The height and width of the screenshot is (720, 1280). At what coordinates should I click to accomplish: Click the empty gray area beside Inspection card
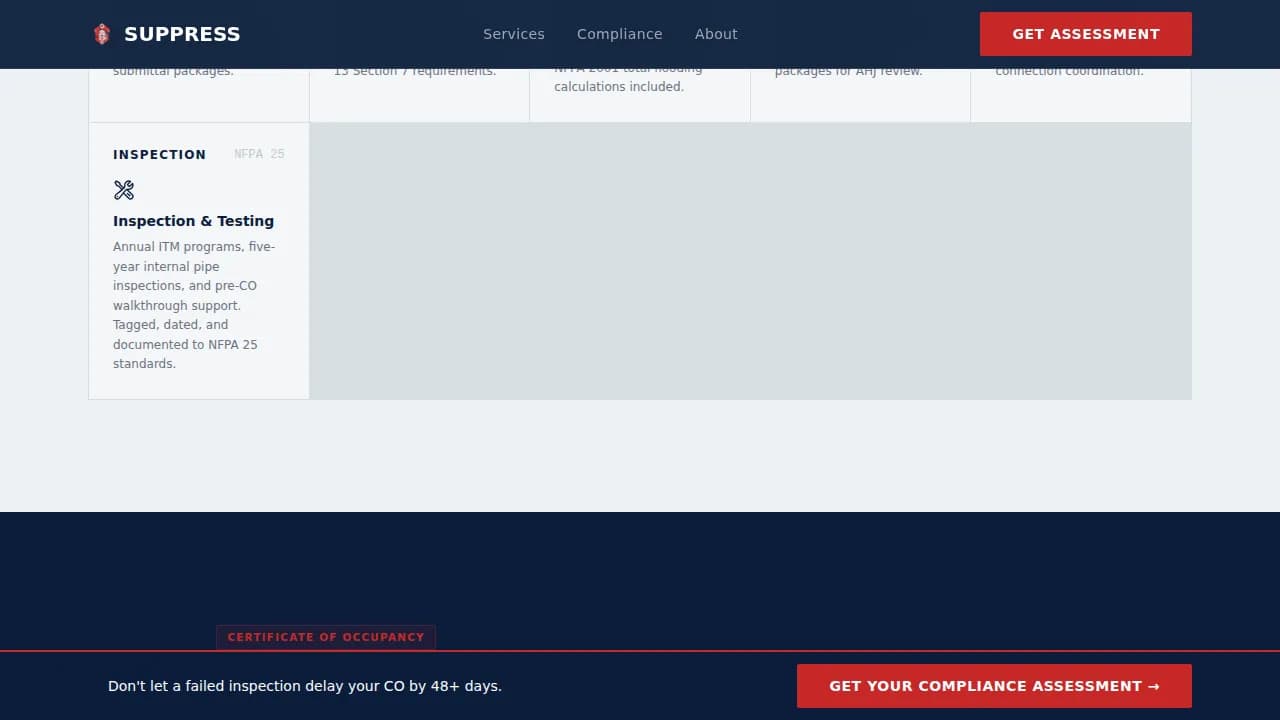[x=750, y=261]
